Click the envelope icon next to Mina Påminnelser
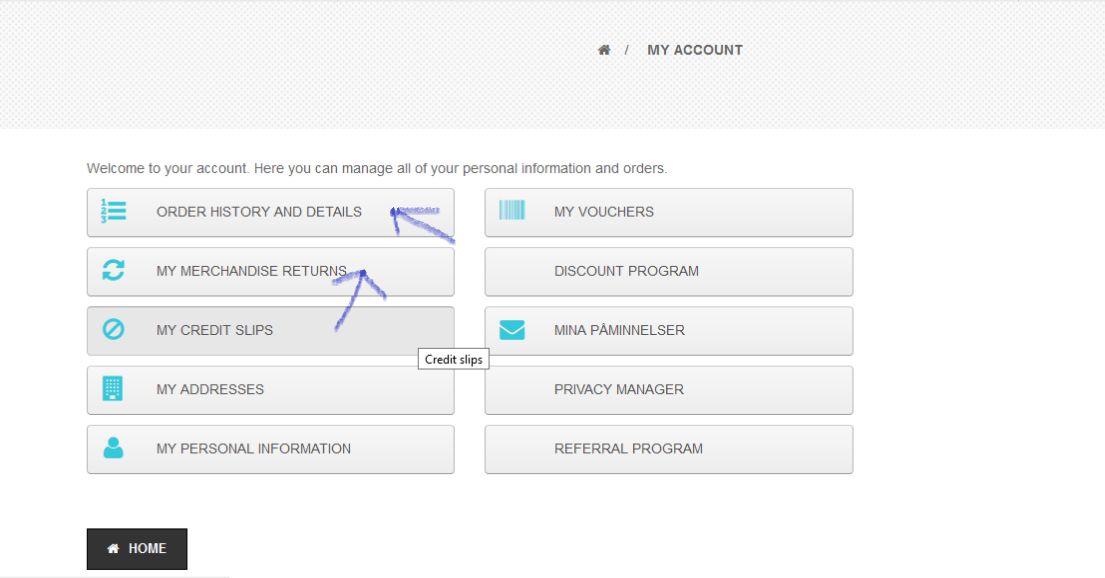Screen dimensions: 1105x578 512,330
